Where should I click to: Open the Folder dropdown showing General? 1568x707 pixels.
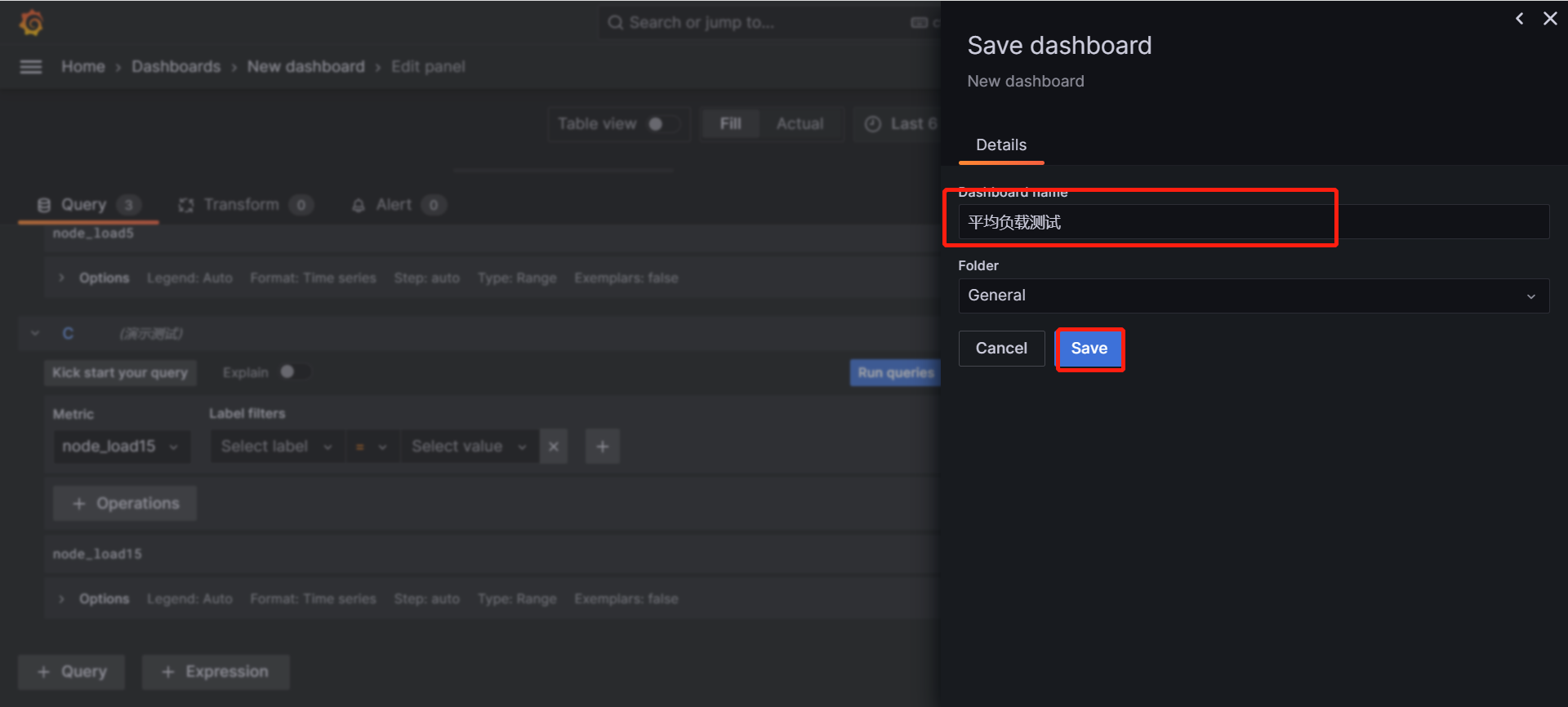1253,296
